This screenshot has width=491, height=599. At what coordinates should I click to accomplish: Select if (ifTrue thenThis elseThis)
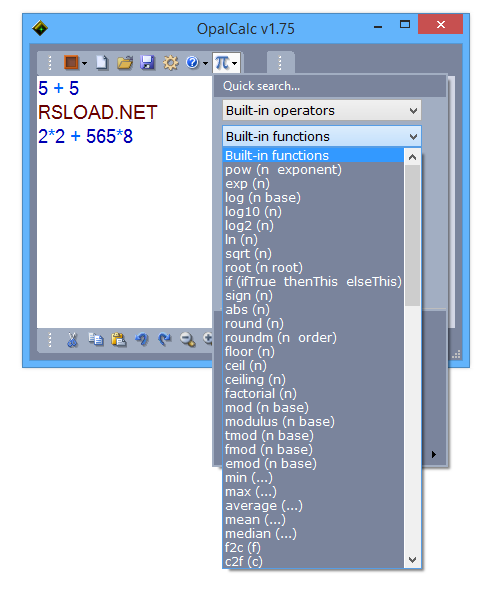[x=313, y=282]
